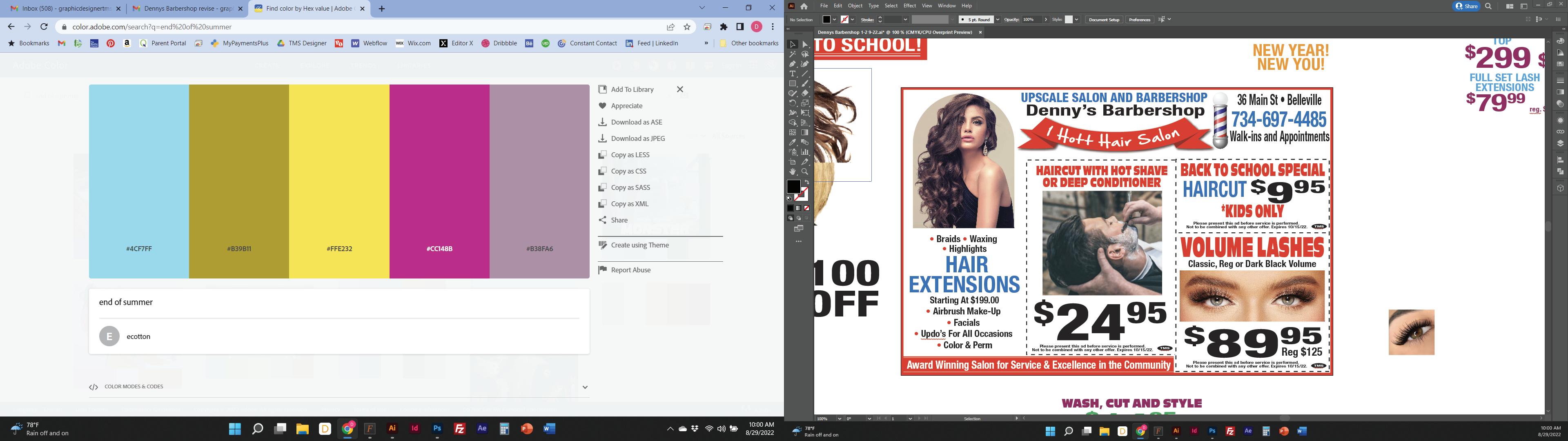Click Document Setup button
This screenshot has height=441, width=1568.
[x=1104, y=20]
